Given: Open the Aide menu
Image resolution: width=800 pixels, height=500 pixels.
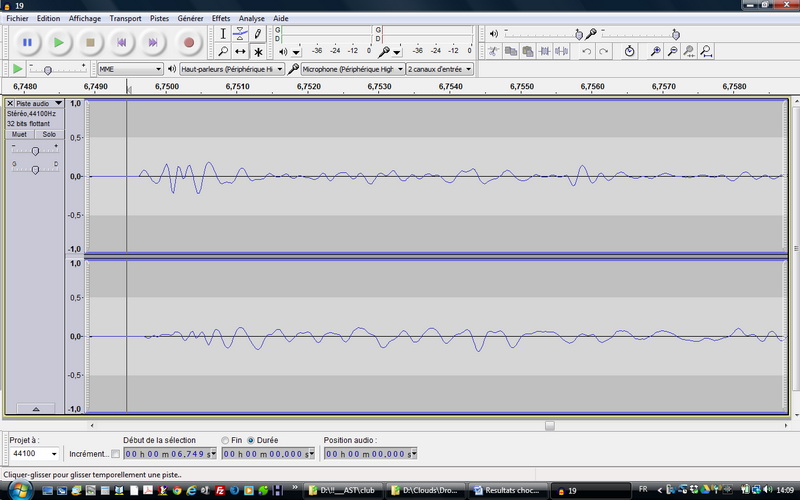Looking at the screenshot, I should pos(281,18).
